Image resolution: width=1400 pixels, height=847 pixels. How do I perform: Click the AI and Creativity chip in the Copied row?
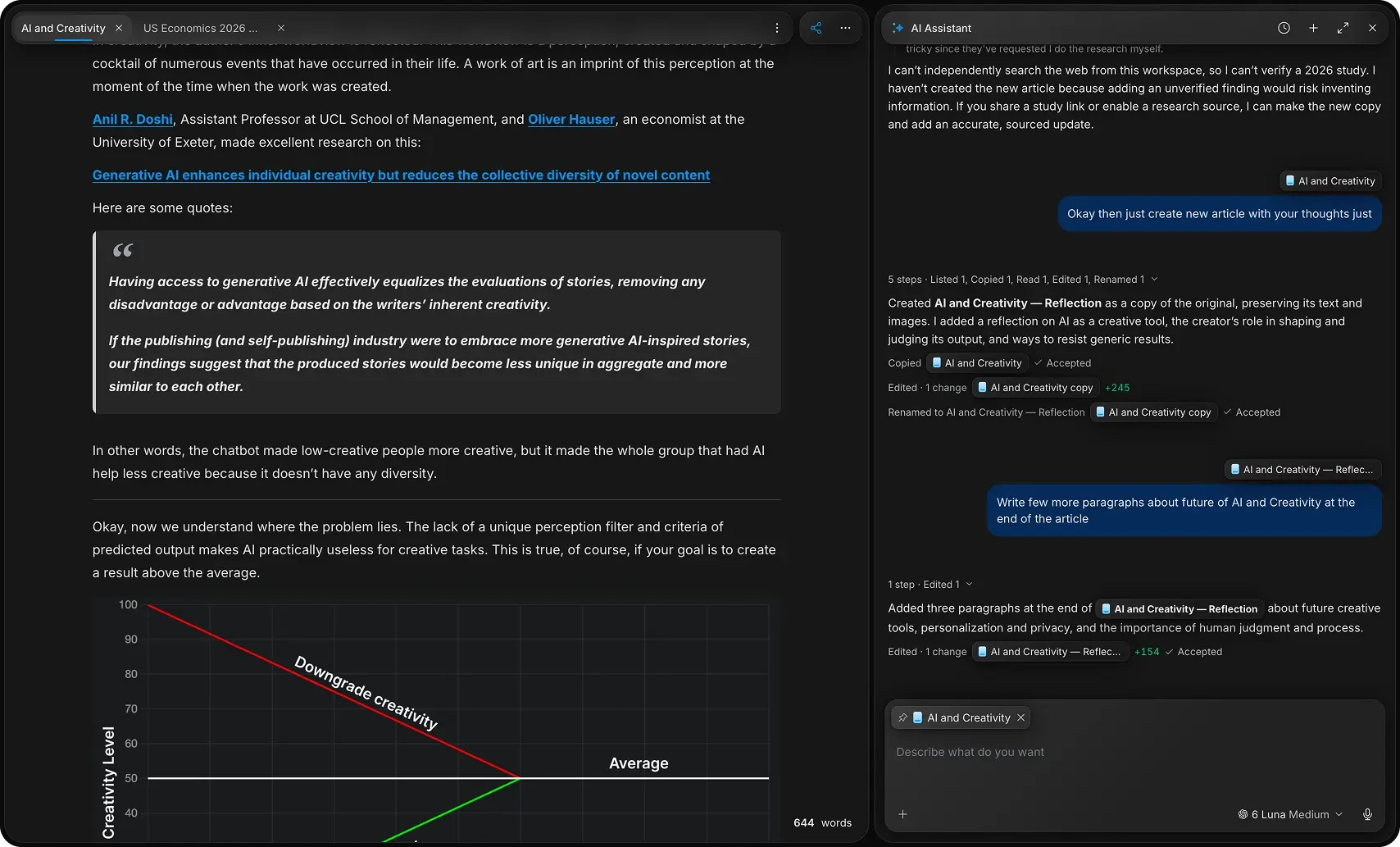977,363
